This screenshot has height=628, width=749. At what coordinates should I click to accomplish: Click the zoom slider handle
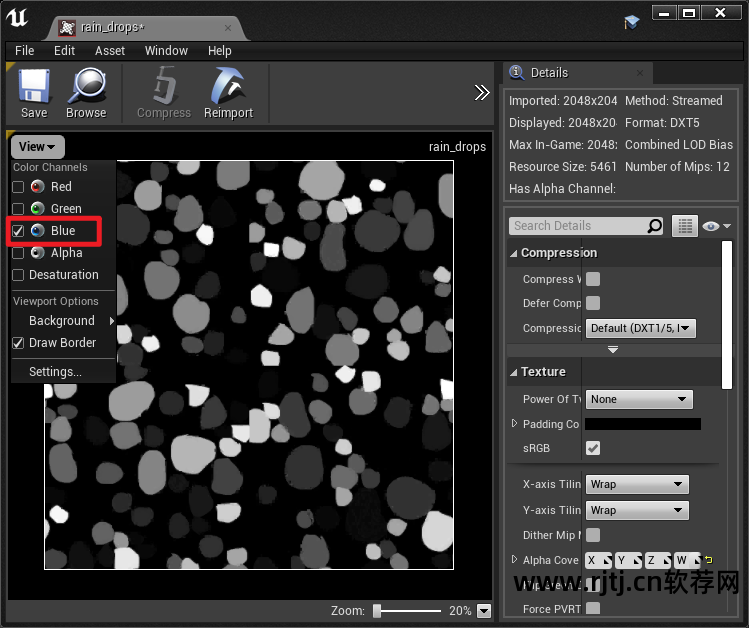377,610
